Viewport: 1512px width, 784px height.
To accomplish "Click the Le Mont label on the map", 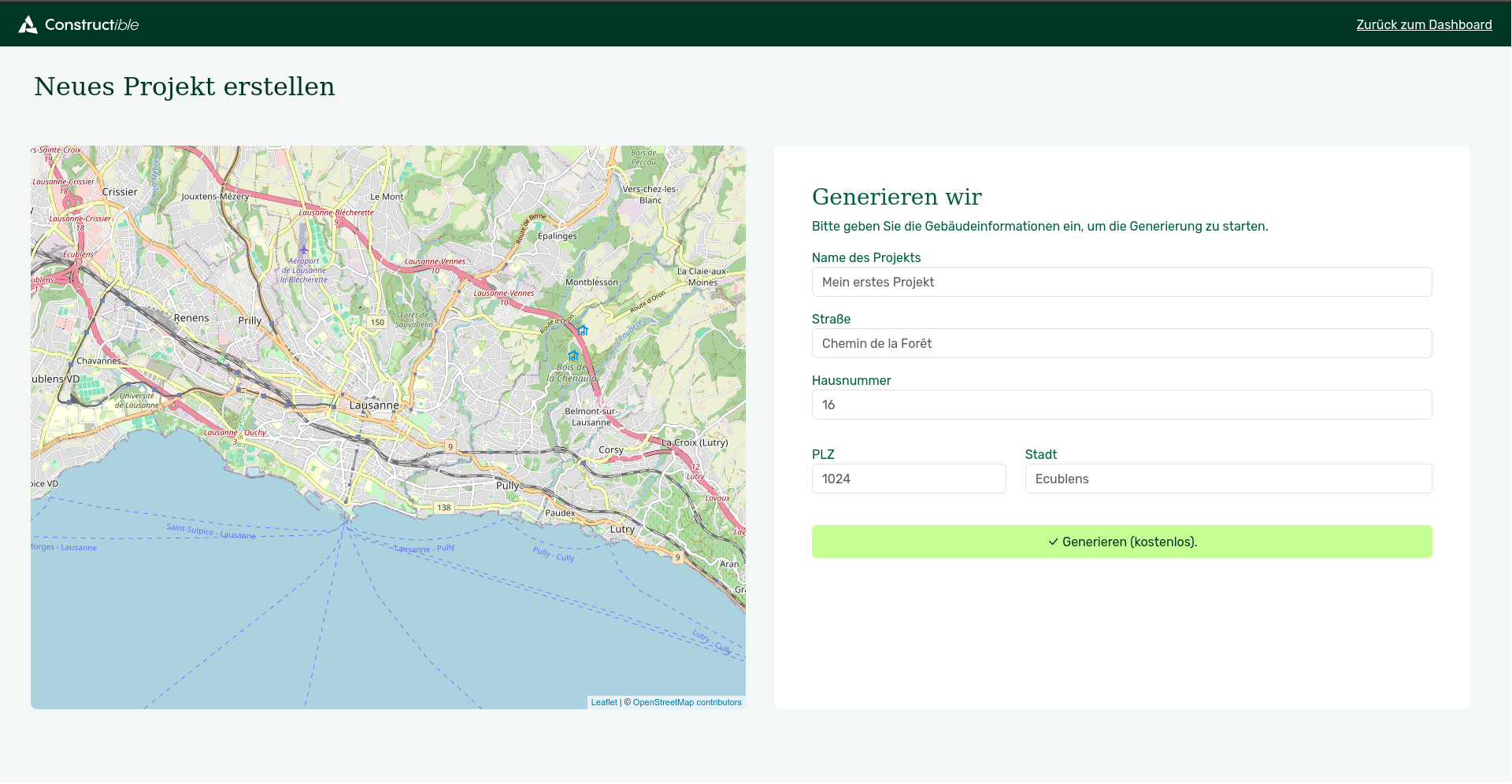I will [x=387, y=197].
